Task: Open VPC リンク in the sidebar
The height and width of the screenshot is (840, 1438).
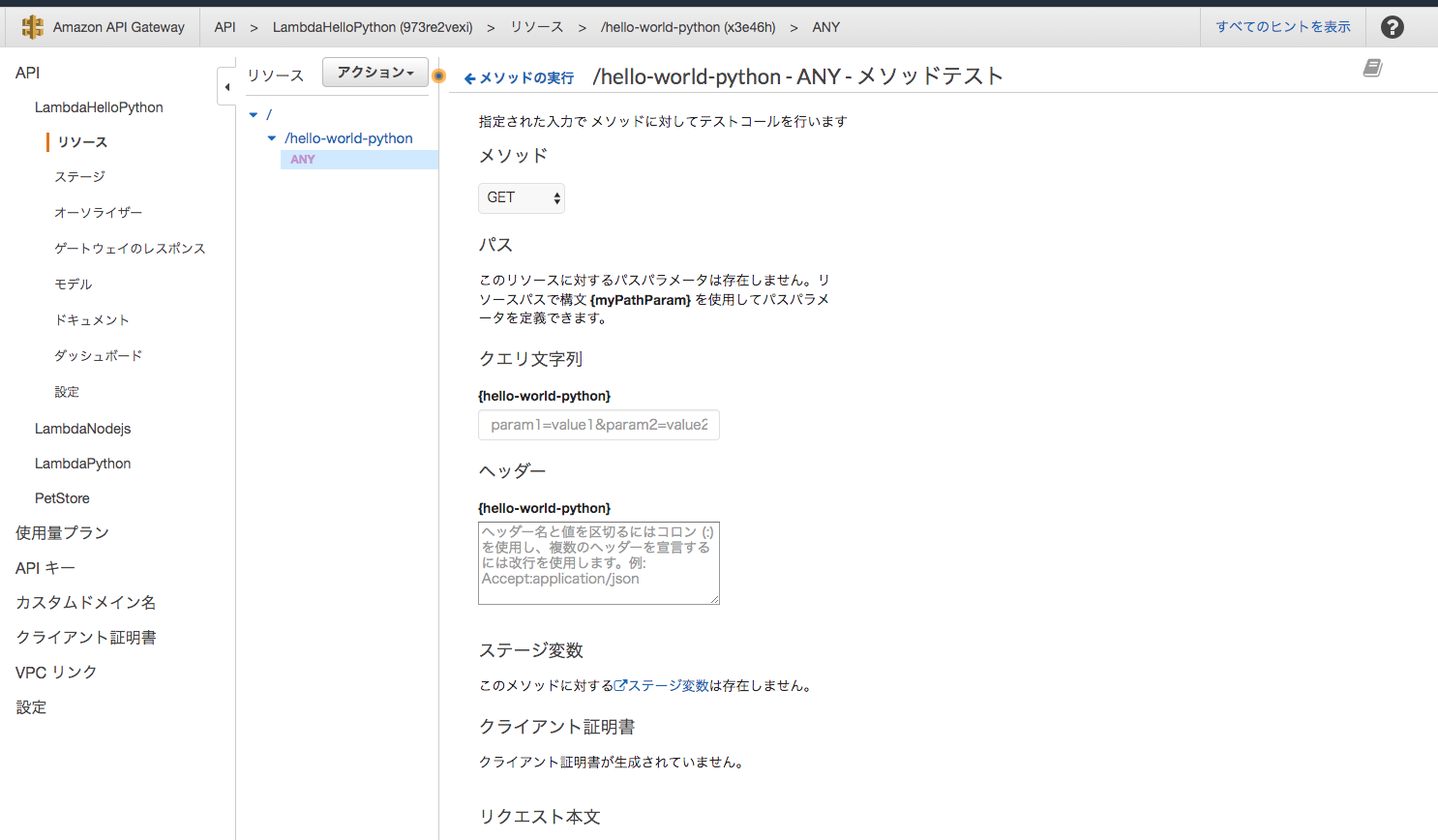Action: coord(56,673)
